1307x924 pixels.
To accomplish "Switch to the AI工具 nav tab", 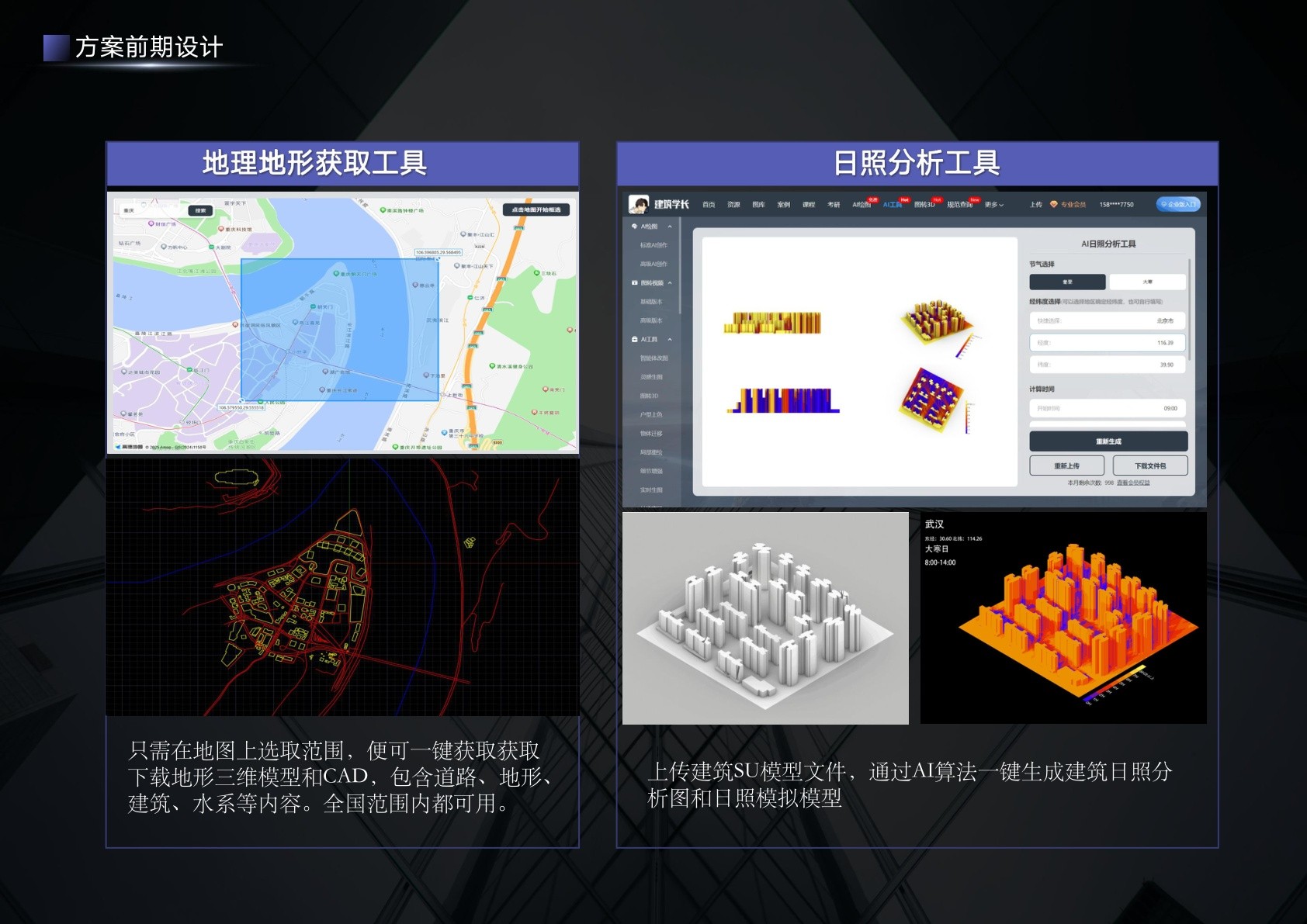I will (x=892, y=205).
